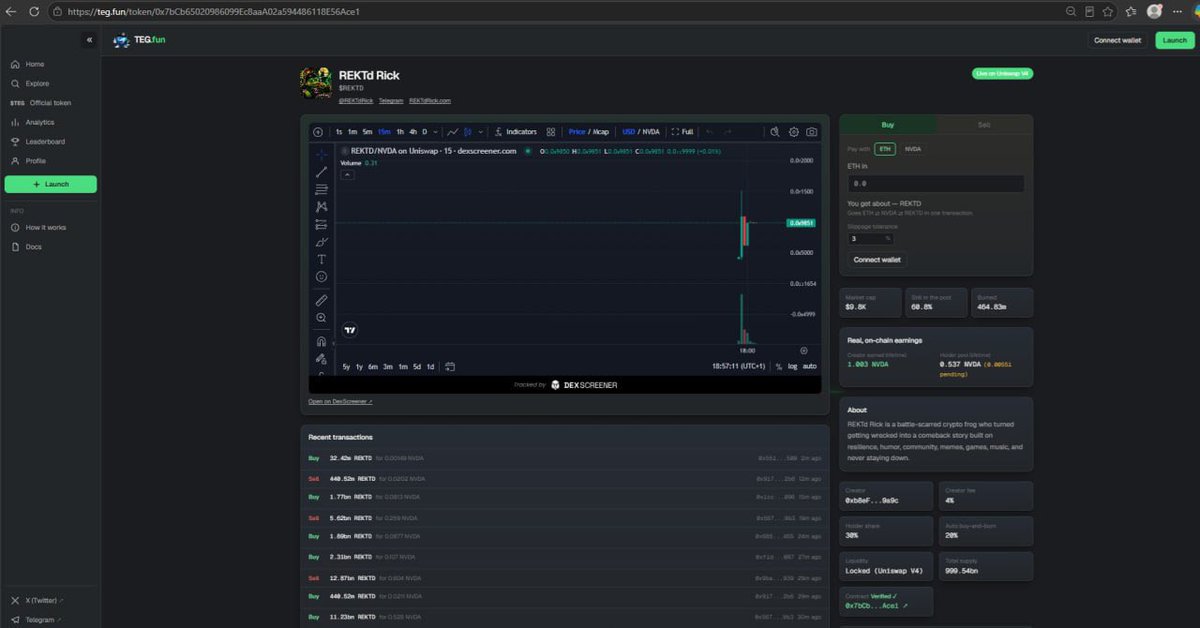Collapse the volume indicator legend arrow

tap(348, 174)
